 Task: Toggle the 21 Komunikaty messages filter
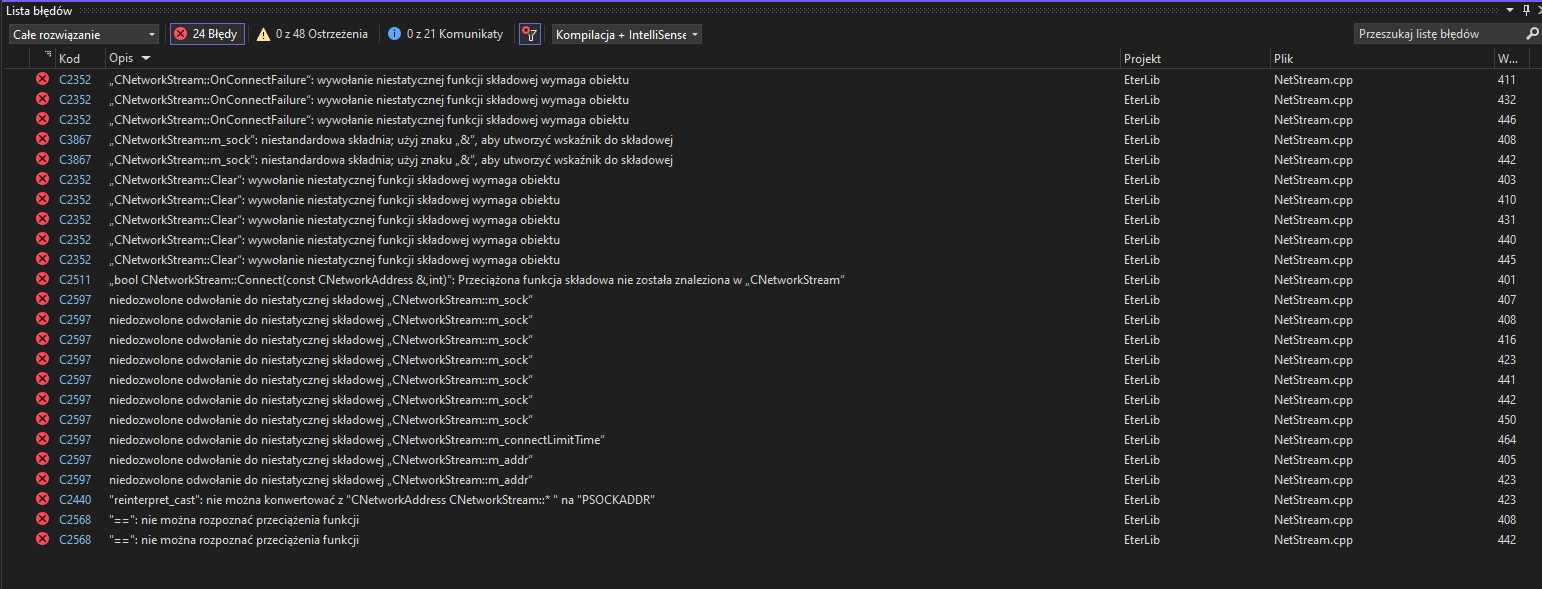(445, 34)
